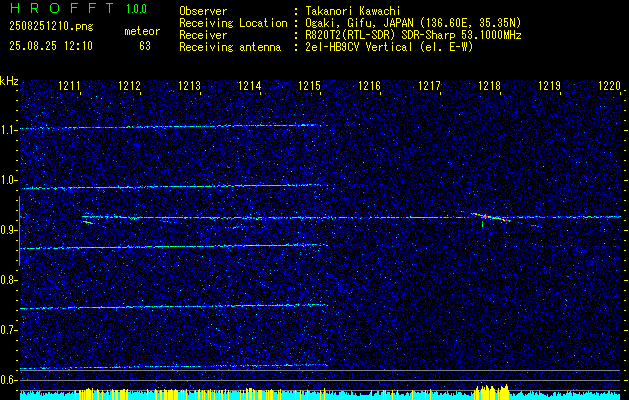Click location Ogaki, Gifu, JAPAN text
This screenshot has width=629, height=400.
point(413,23)
